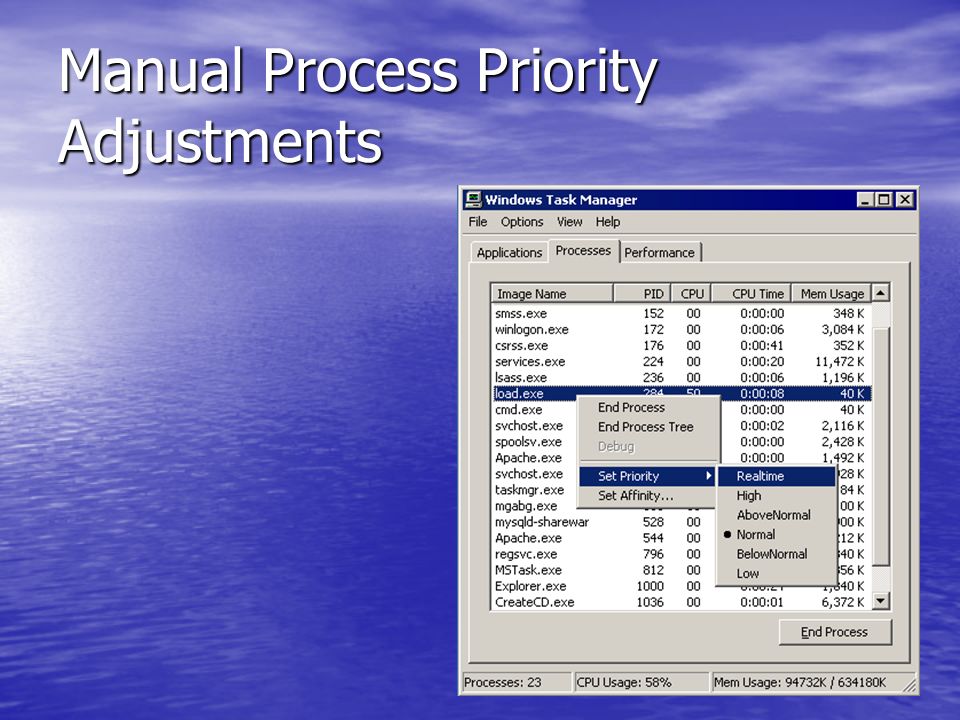Image resolution: width=960 pixels, height=720 pixels.
Task: Click the CPU Usage: 58% status entry
Action: (641, 682)
